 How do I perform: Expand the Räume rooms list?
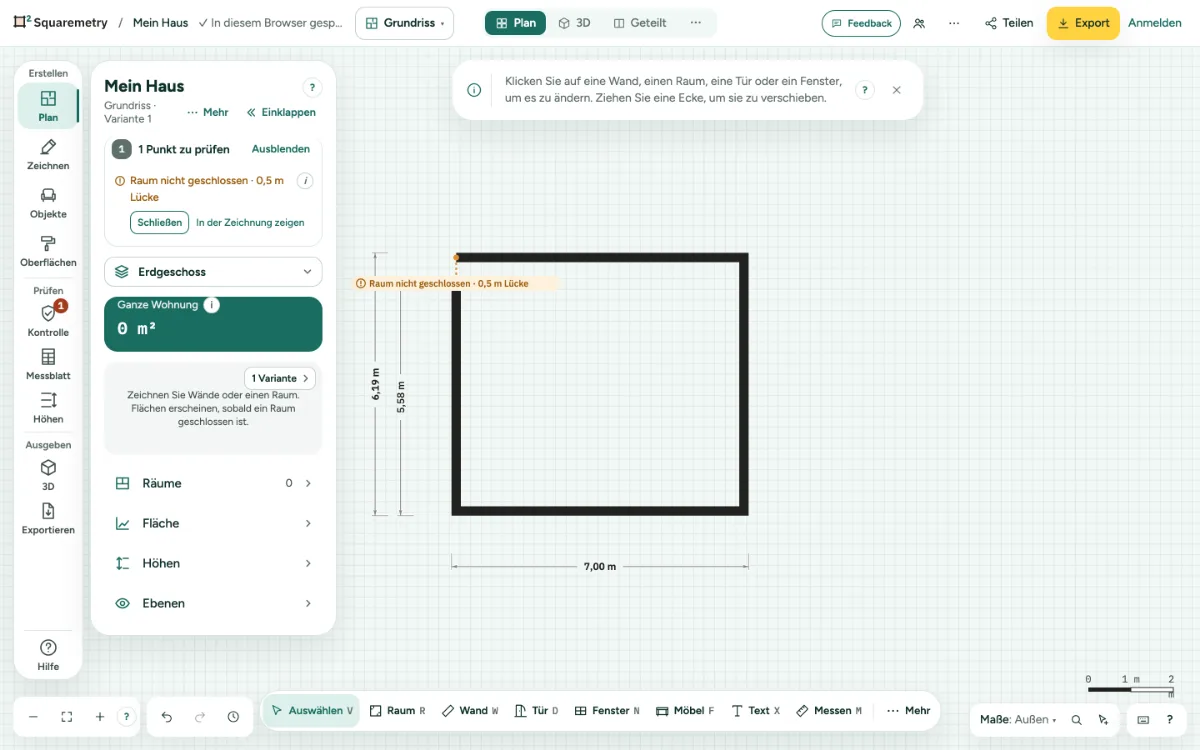click(x=213, y=483)
